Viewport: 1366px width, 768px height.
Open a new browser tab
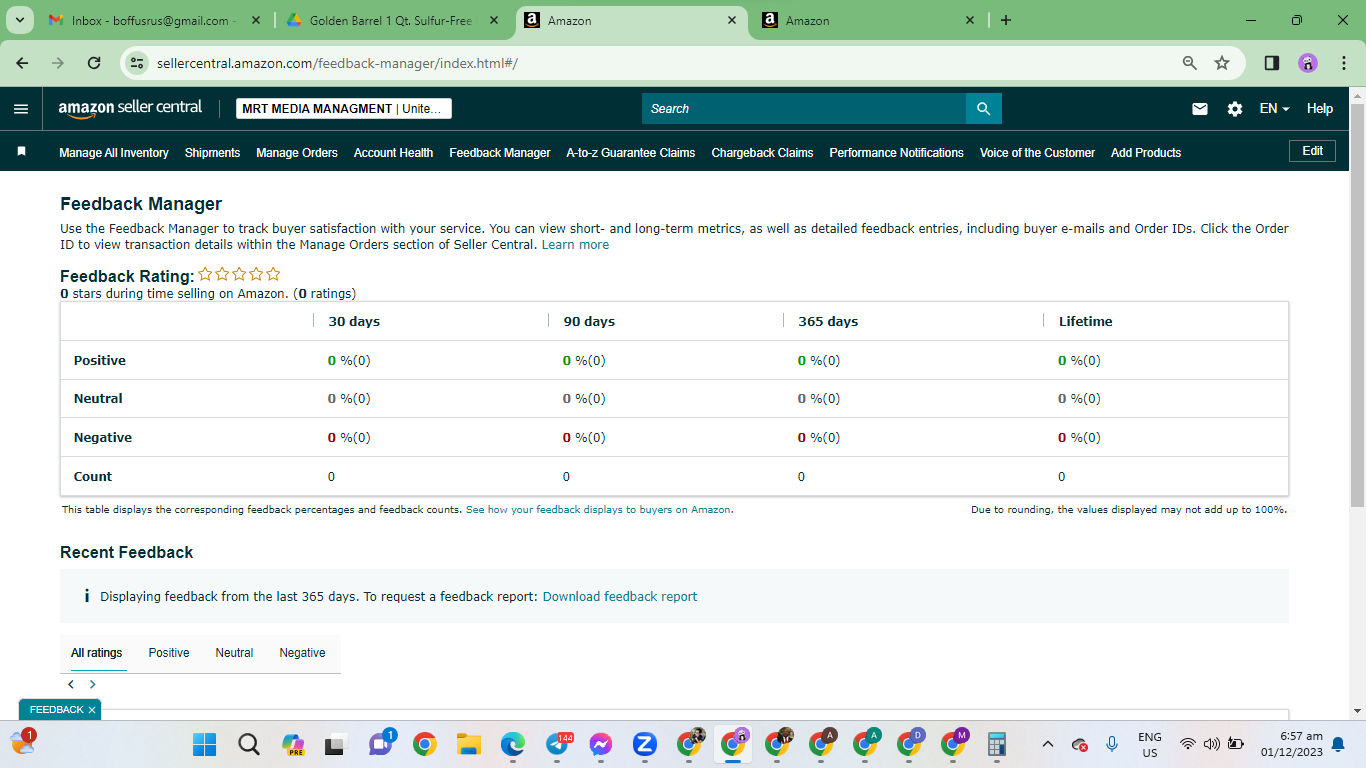pos(1006,20)
